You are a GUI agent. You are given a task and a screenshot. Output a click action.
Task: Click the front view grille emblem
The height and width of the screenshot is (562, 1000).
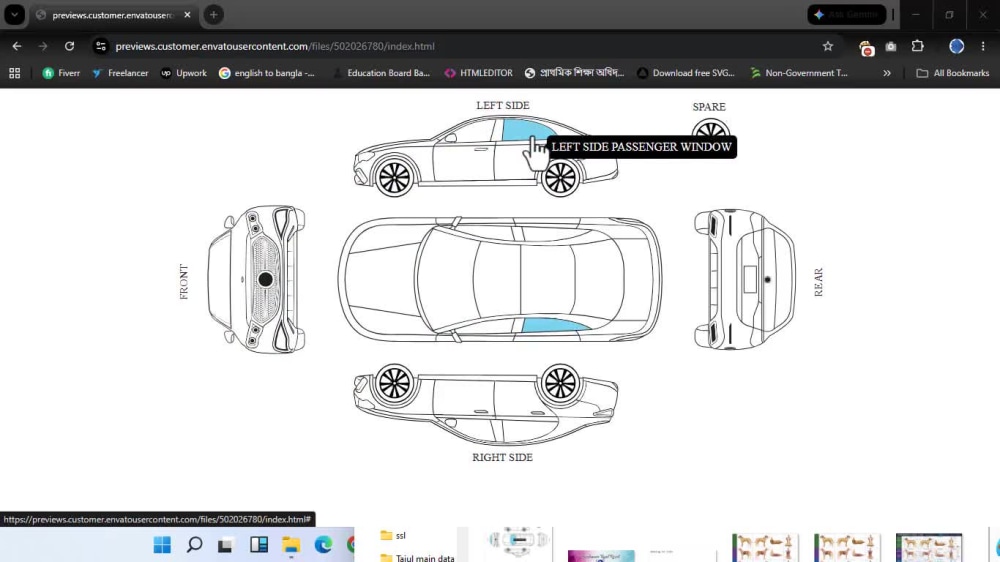[x=266, y=279]
